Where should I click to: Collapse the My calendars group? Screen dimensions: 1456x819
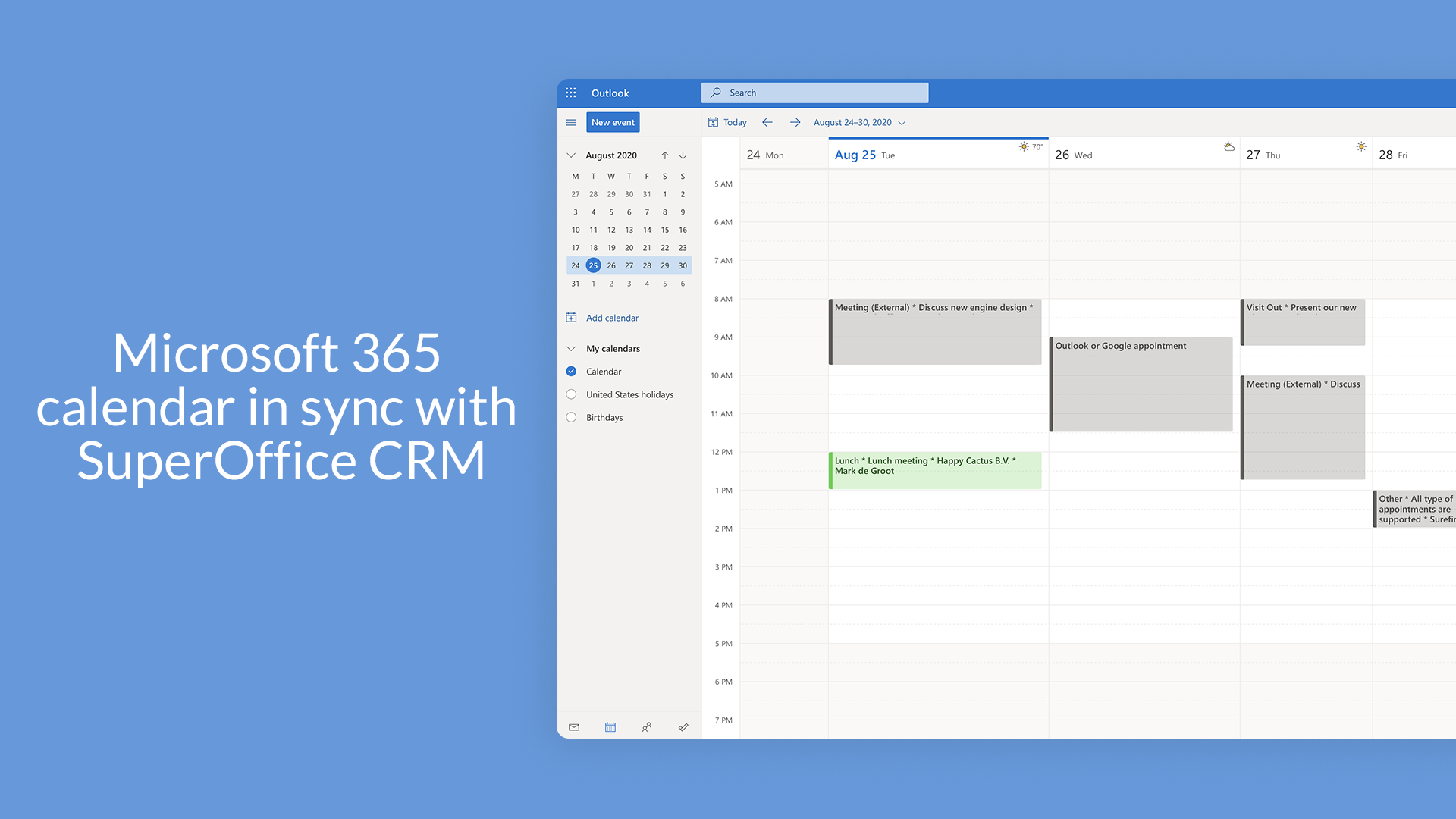[x=571, y=349]
